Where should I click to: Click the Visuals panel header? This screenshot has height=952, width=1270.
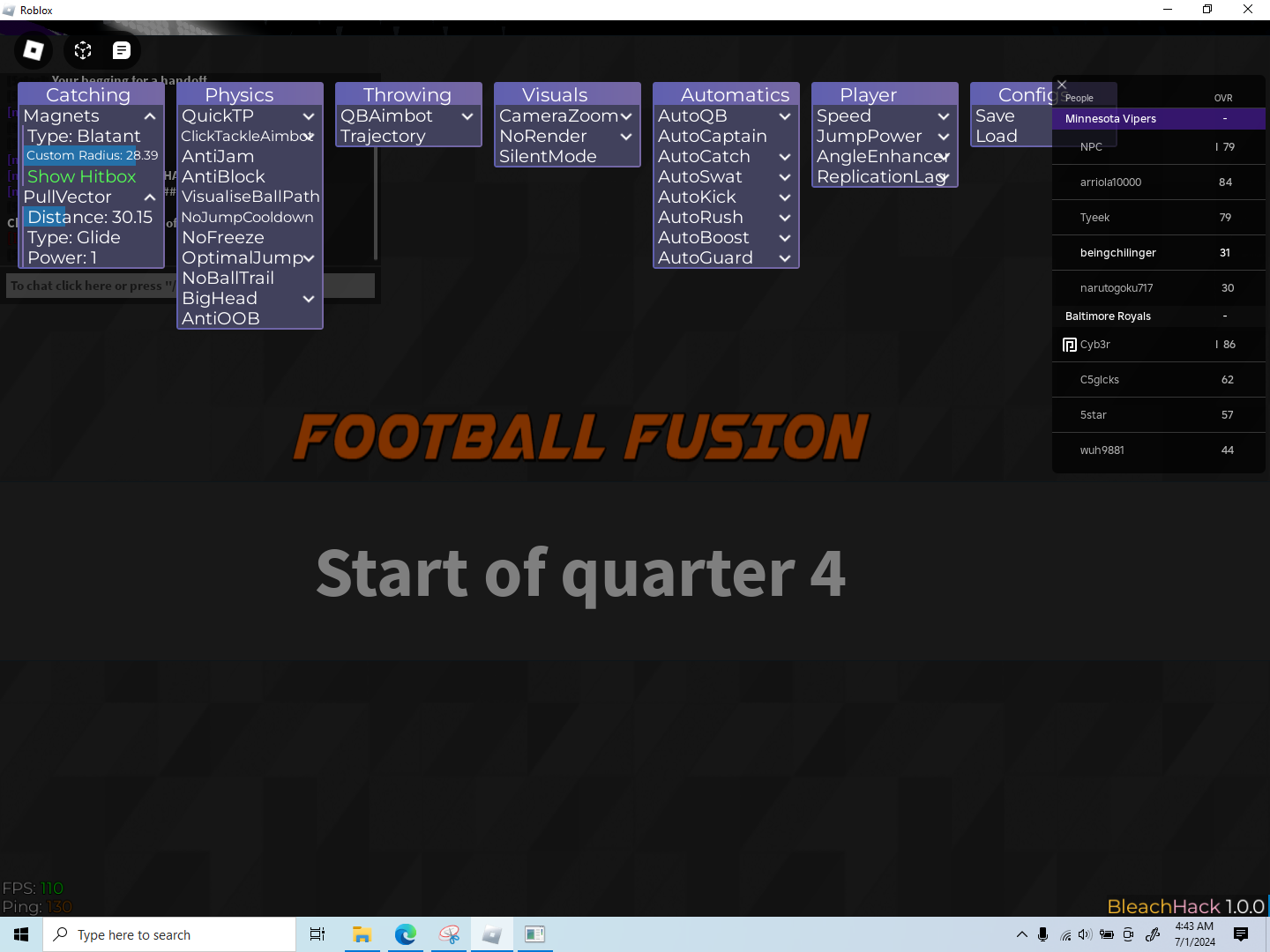point(567,94)
